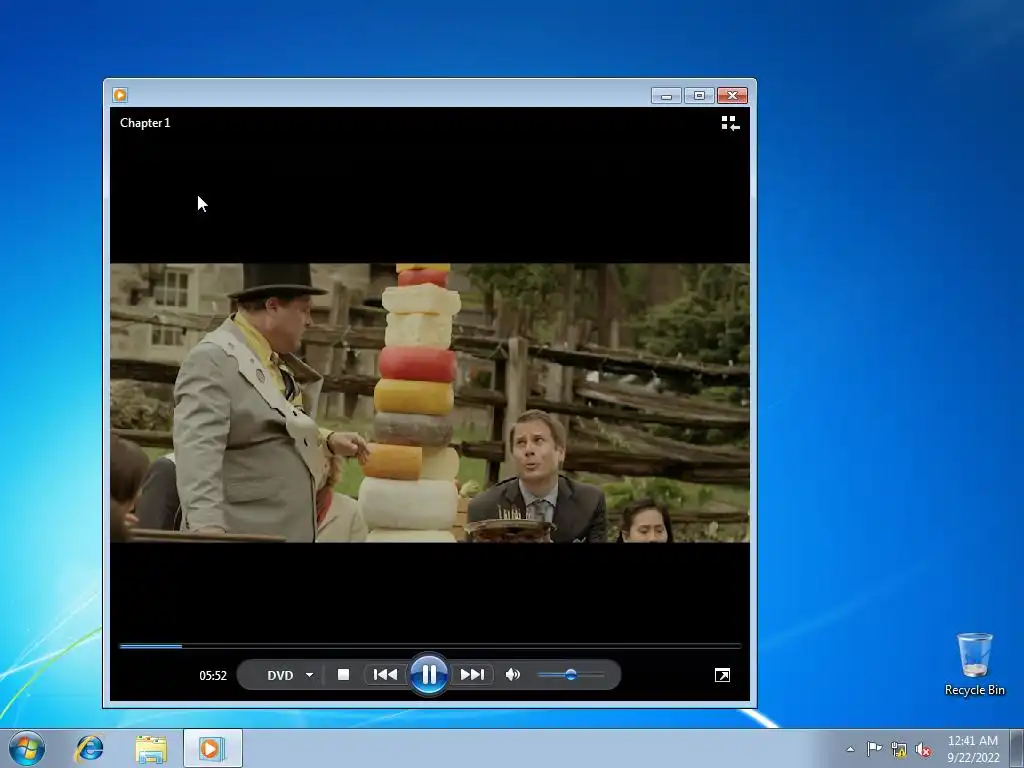
Task: Minimize the Media Player window
Action: 666,96
